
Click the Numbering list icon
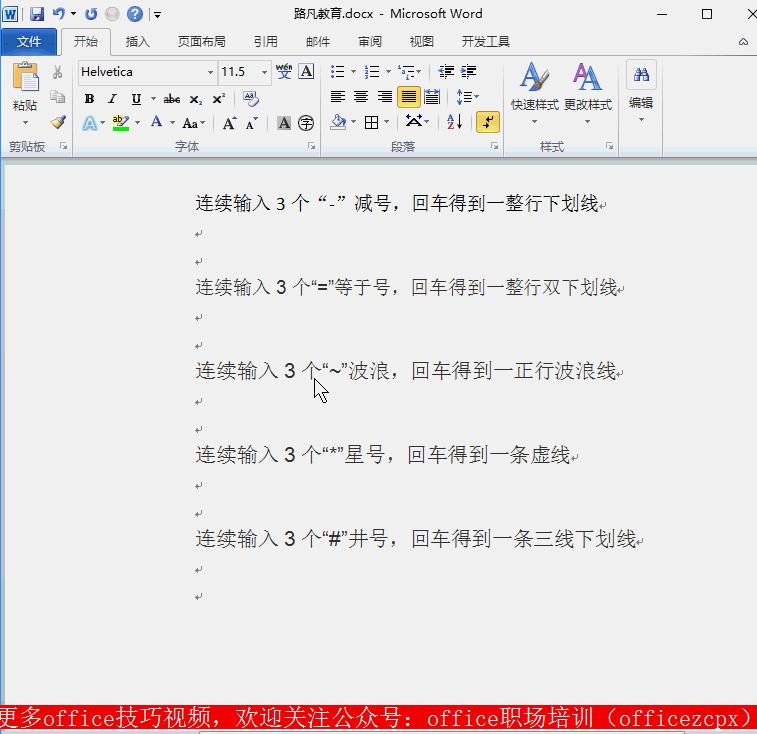point(372,72)
